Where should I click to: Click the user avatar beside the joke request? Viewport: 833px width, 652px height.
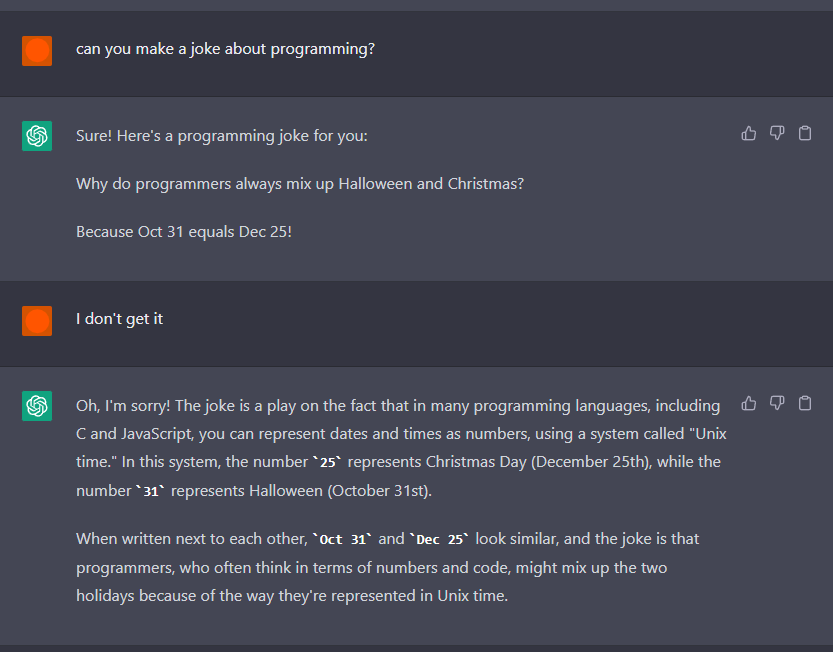tap(37, 50)
